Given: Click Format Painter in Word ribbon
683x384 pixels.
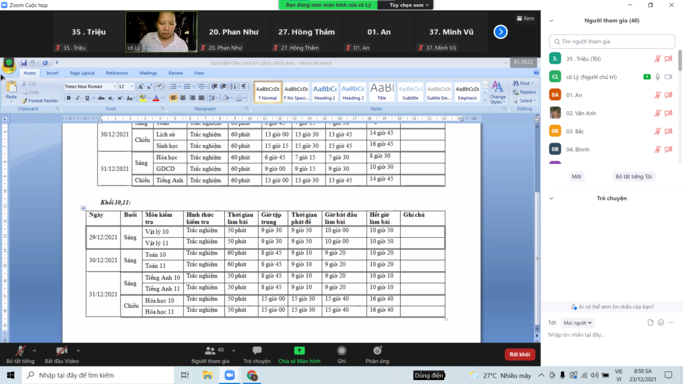Looking at the screenshot, I should tap(40, 101).
